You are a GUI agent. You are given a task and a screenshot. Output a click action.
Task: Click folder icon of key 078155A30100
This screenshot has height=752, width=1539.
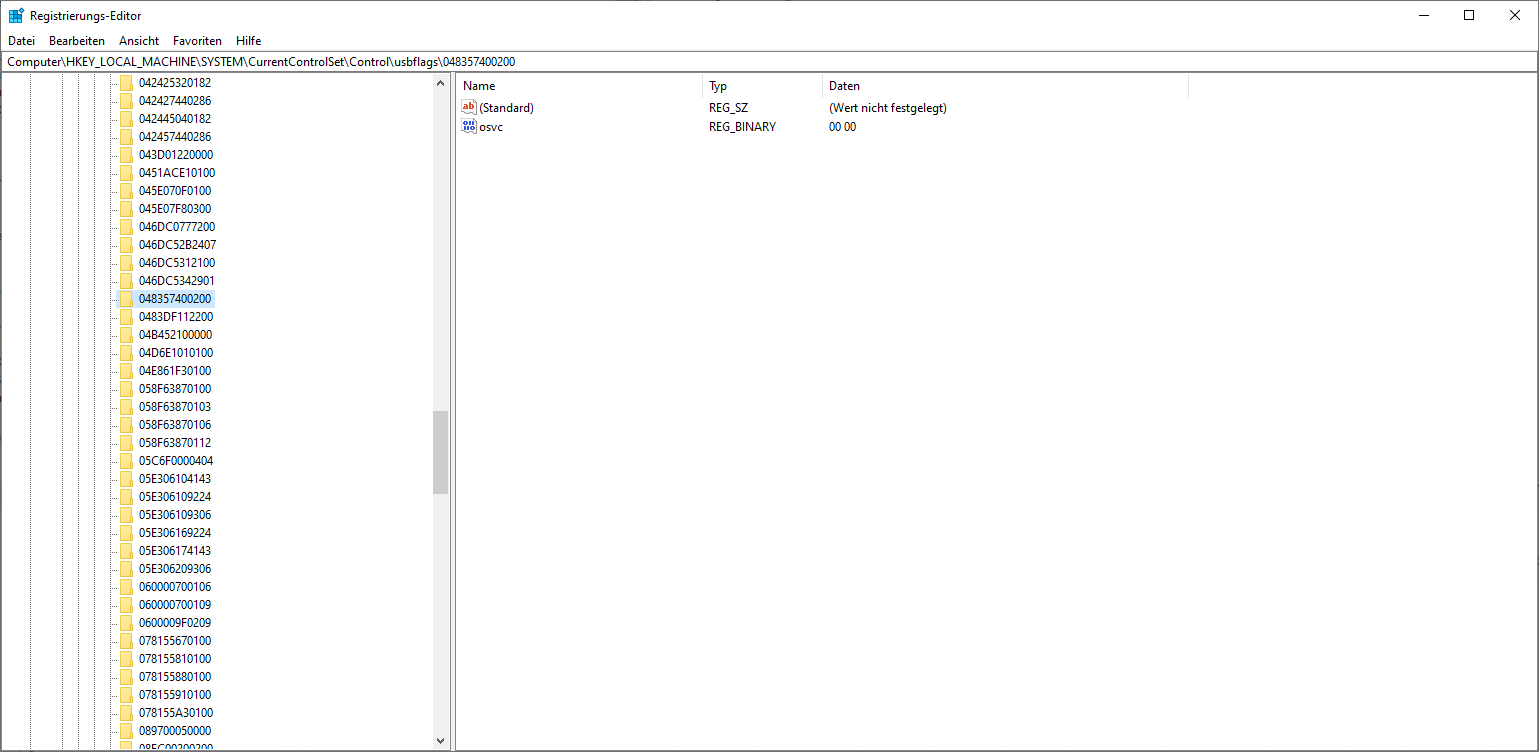[x=126, y=713]
